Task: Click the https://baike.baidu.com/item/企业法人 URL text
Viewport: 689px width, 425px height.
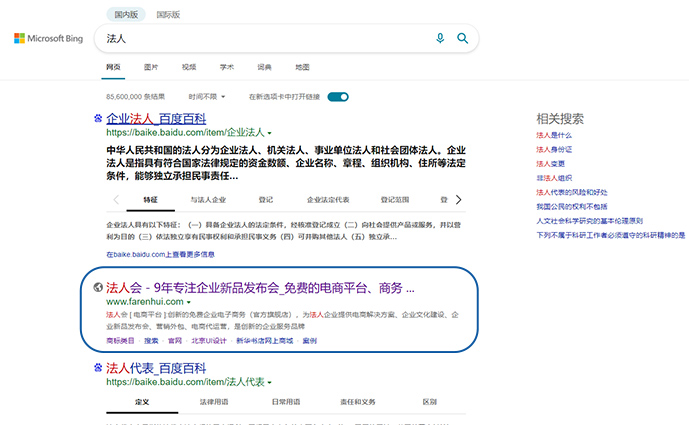Action: tap(185, 132)
